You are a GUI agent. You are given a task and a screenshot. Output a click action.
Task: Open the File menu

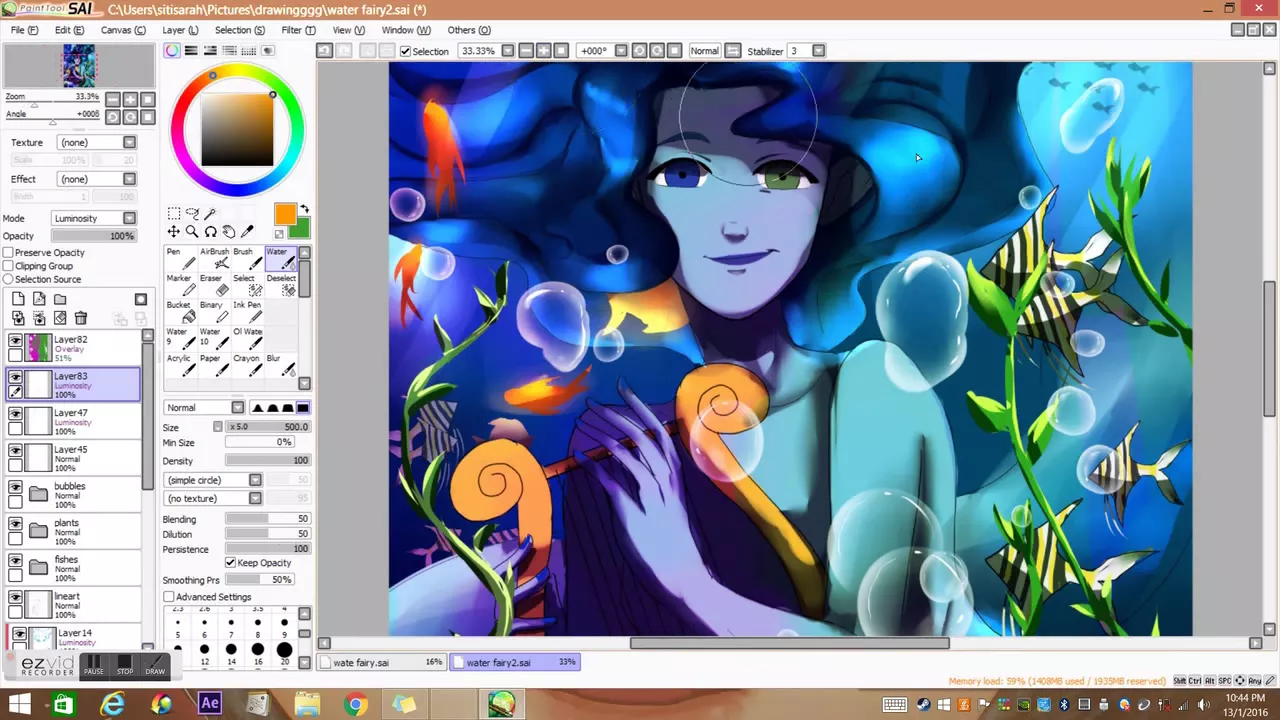click(24, 30)
